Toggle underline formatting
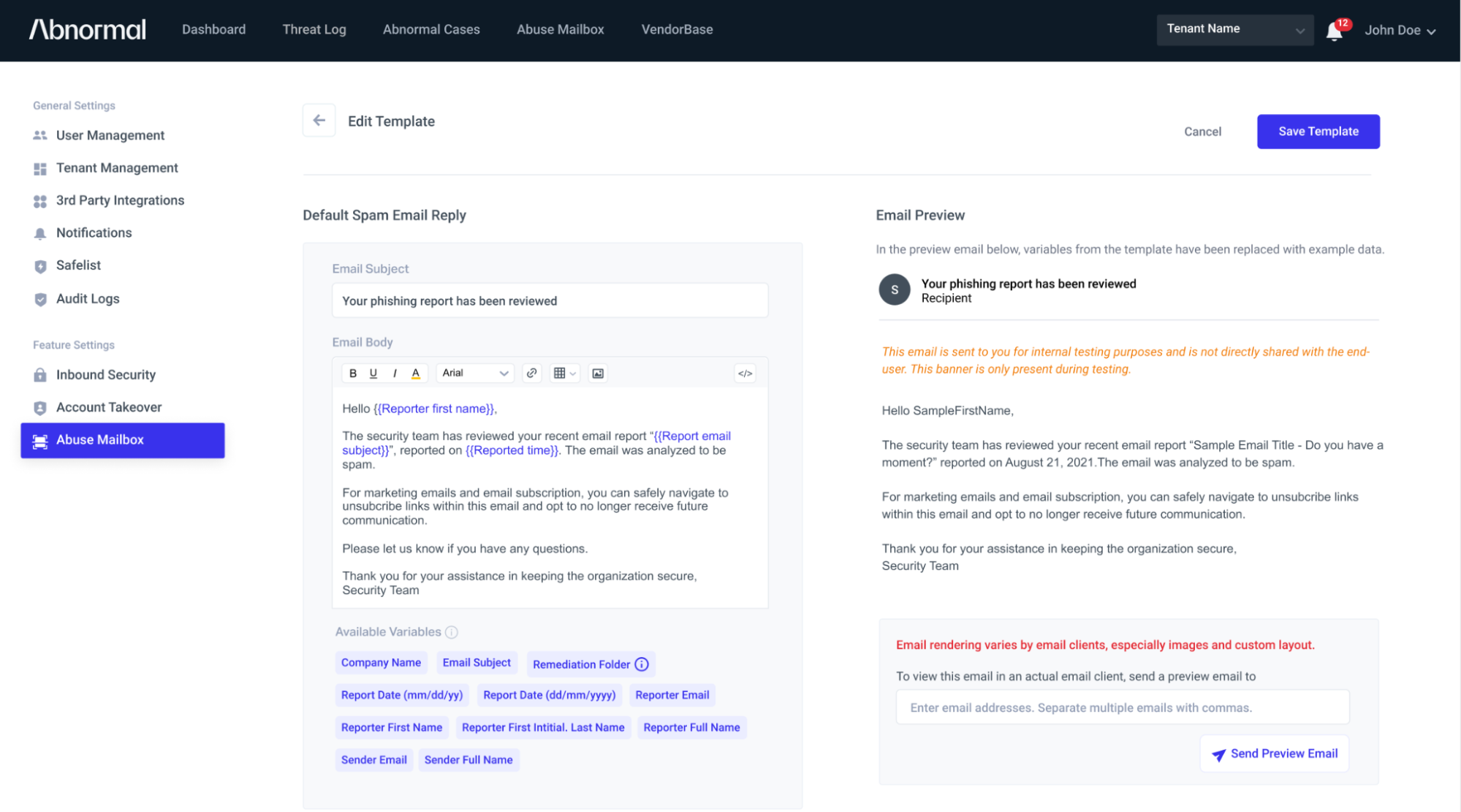The image size is (1461, 812). (x=373, y=373)
